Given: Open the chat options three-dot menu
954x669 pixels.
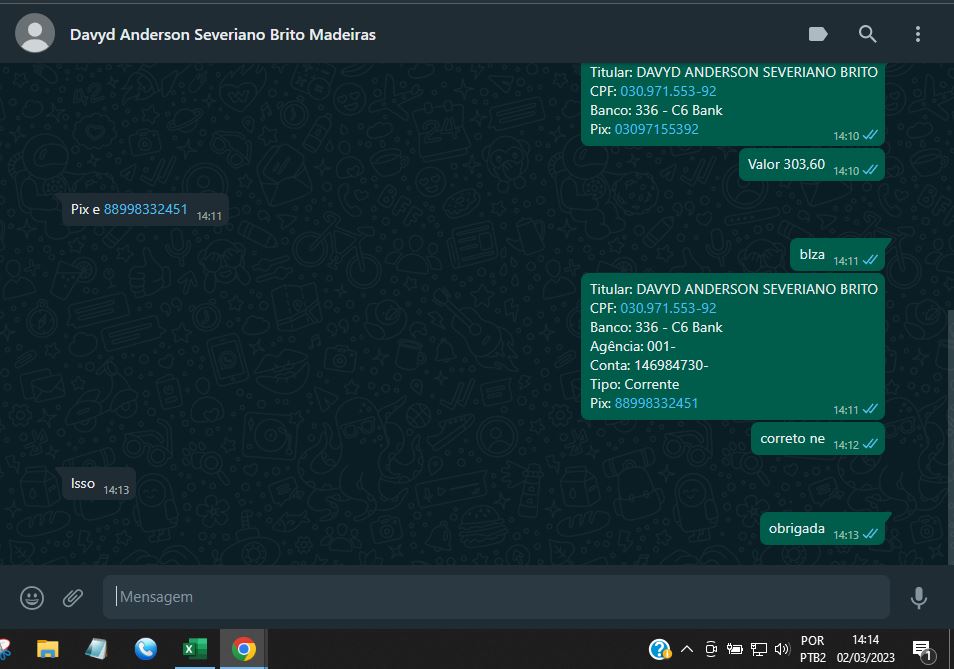Looking at the screenshot, I should pyautogui.click(x=917, y=34).
